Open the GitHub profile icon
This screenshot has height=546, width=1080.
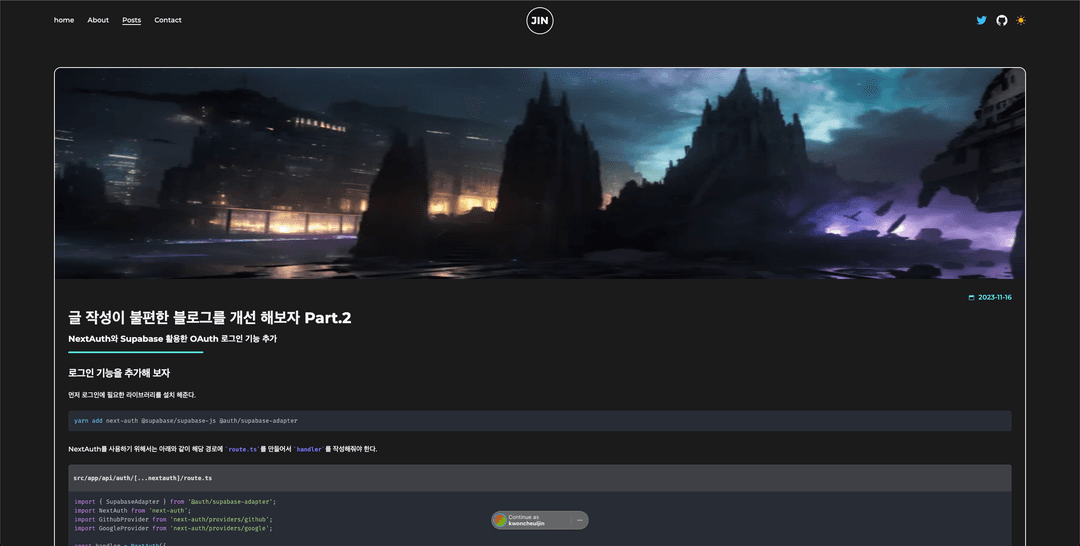point(1001,20)
